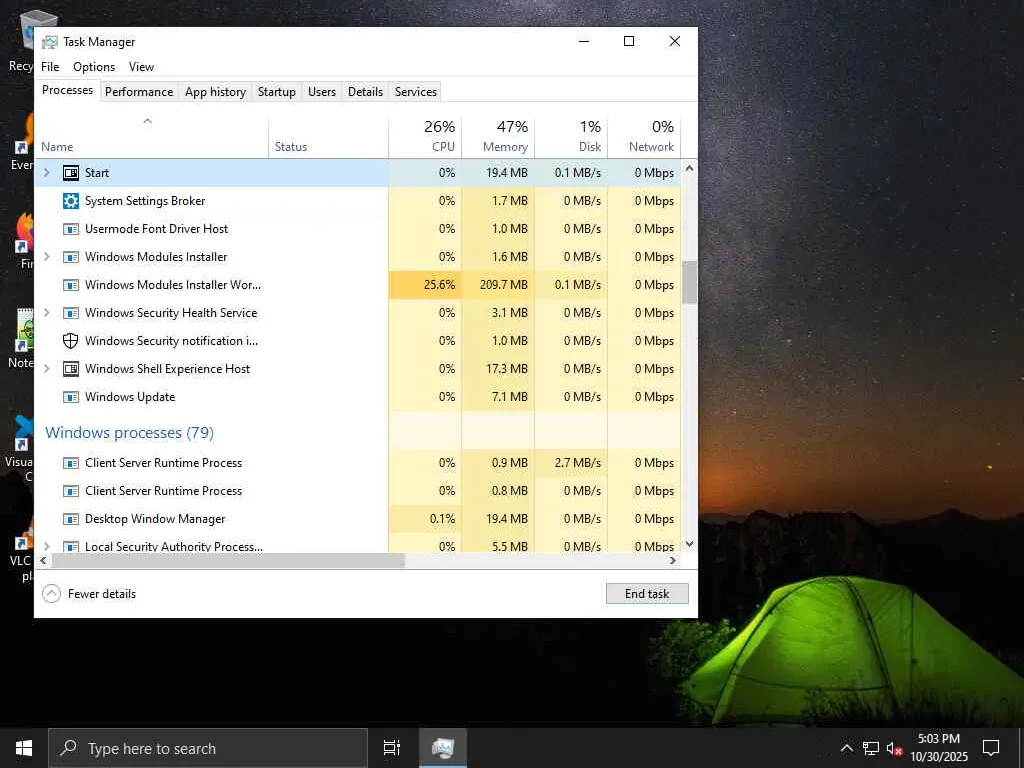Click the horizontal scrollbar thumb

click(228, 560)
